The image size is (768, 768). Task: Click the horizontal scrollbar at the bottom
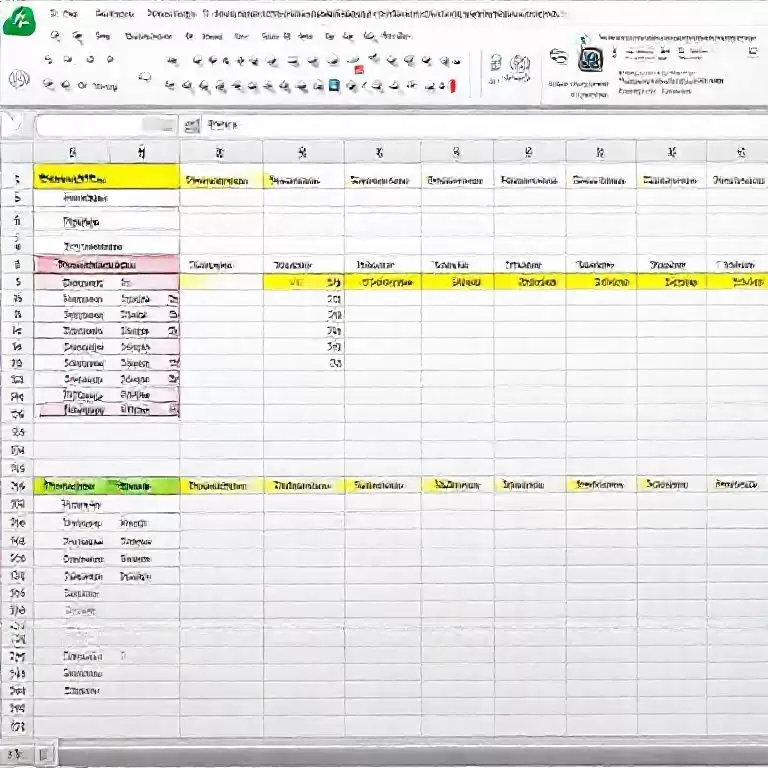(400, 753)
